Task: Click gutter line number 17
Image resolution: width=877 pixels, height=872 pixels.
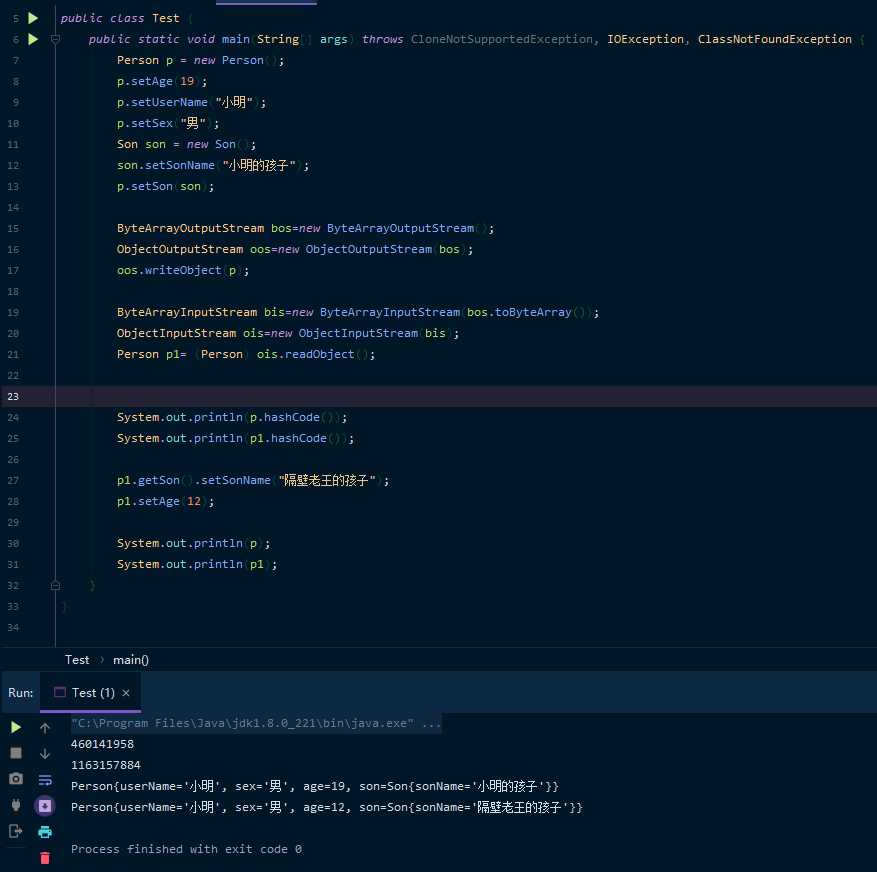Action: coord(13,270)
